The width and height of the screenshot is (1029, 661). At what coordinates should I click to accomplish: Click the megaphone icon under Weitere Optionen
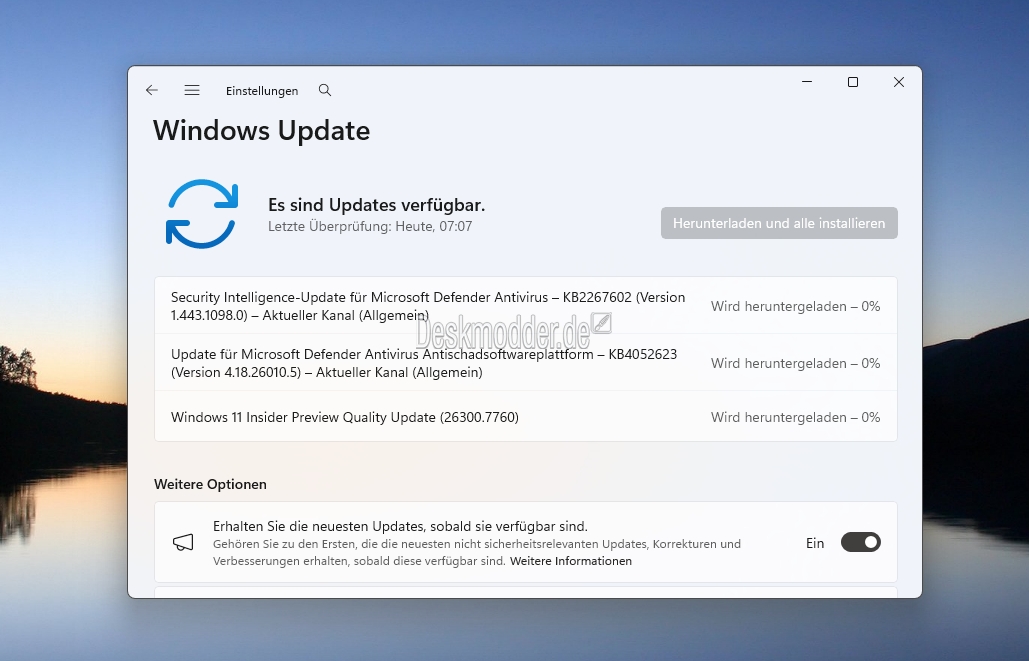tap(183, 543)
